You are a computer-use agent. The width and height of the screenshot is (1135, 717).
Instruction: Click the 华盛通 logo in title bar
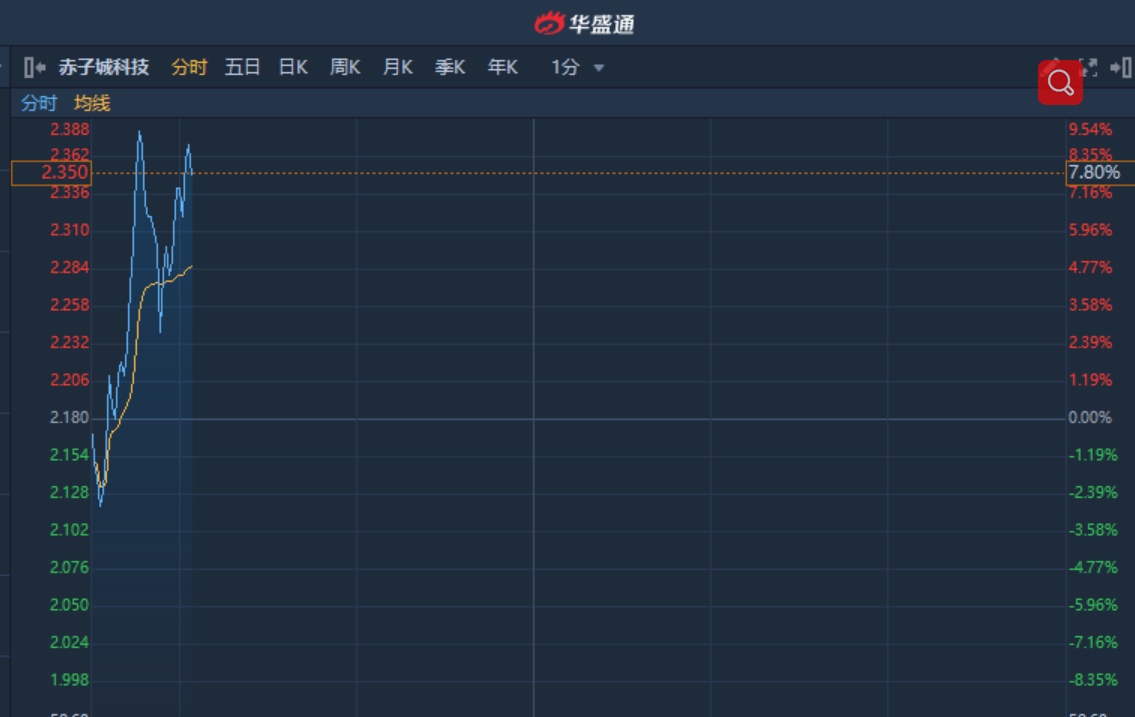[x=584, y=23]
